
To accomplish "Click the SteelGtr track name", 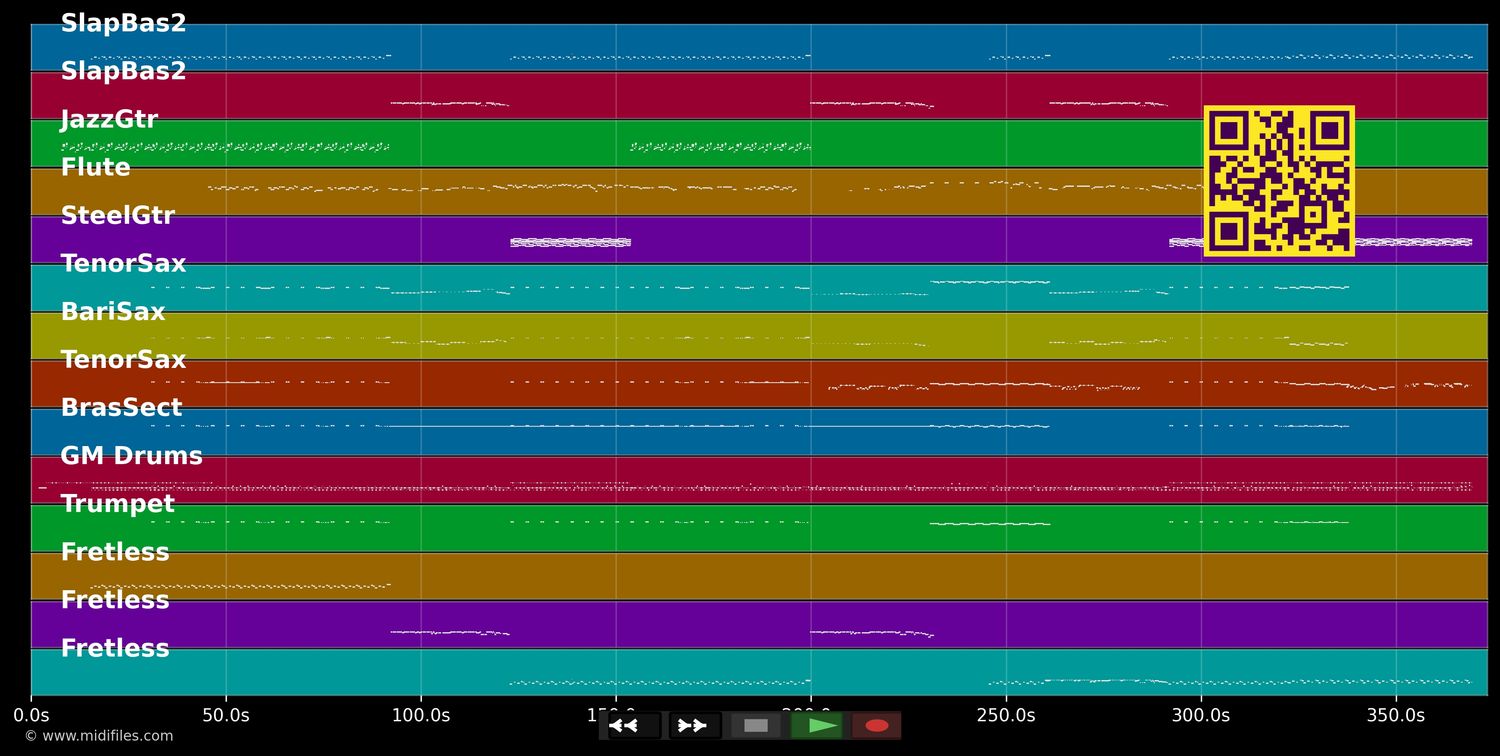I will pyautogui.click(x=117, y=216).
